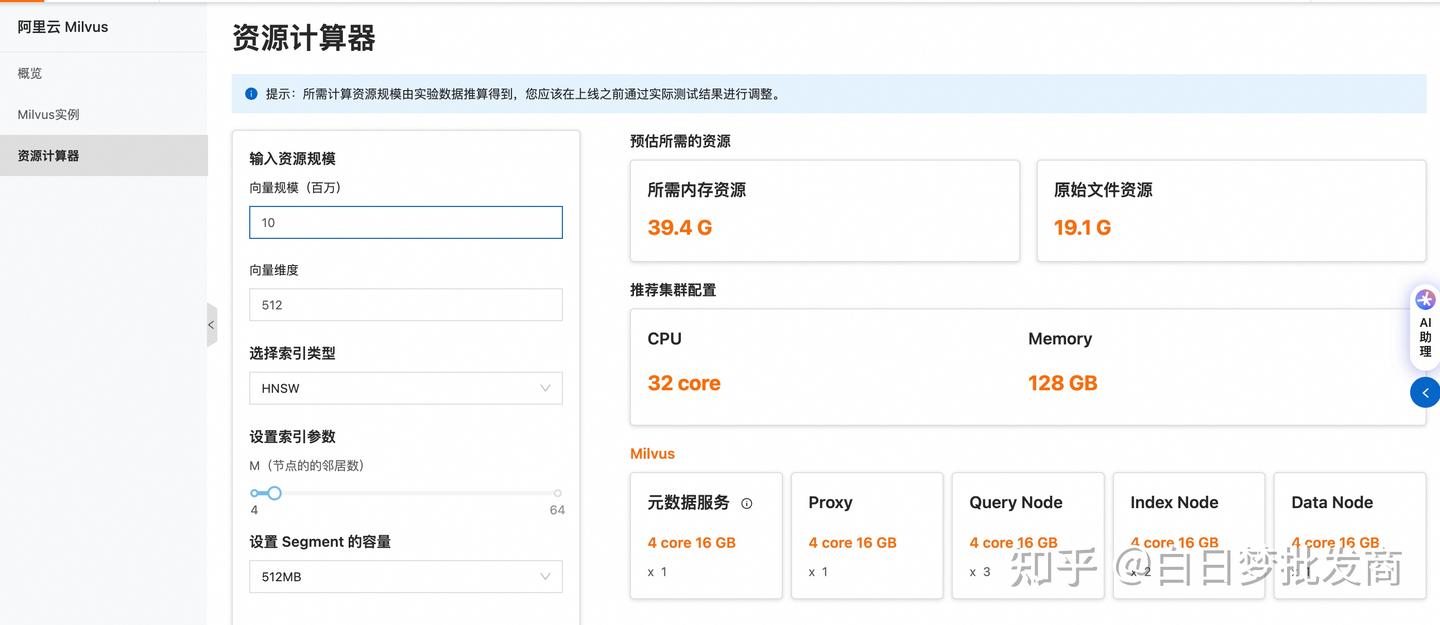Screen dimensions: 1440x625
Task: Select 资源计算器 in the sidebar
Action: click(48, 155)
